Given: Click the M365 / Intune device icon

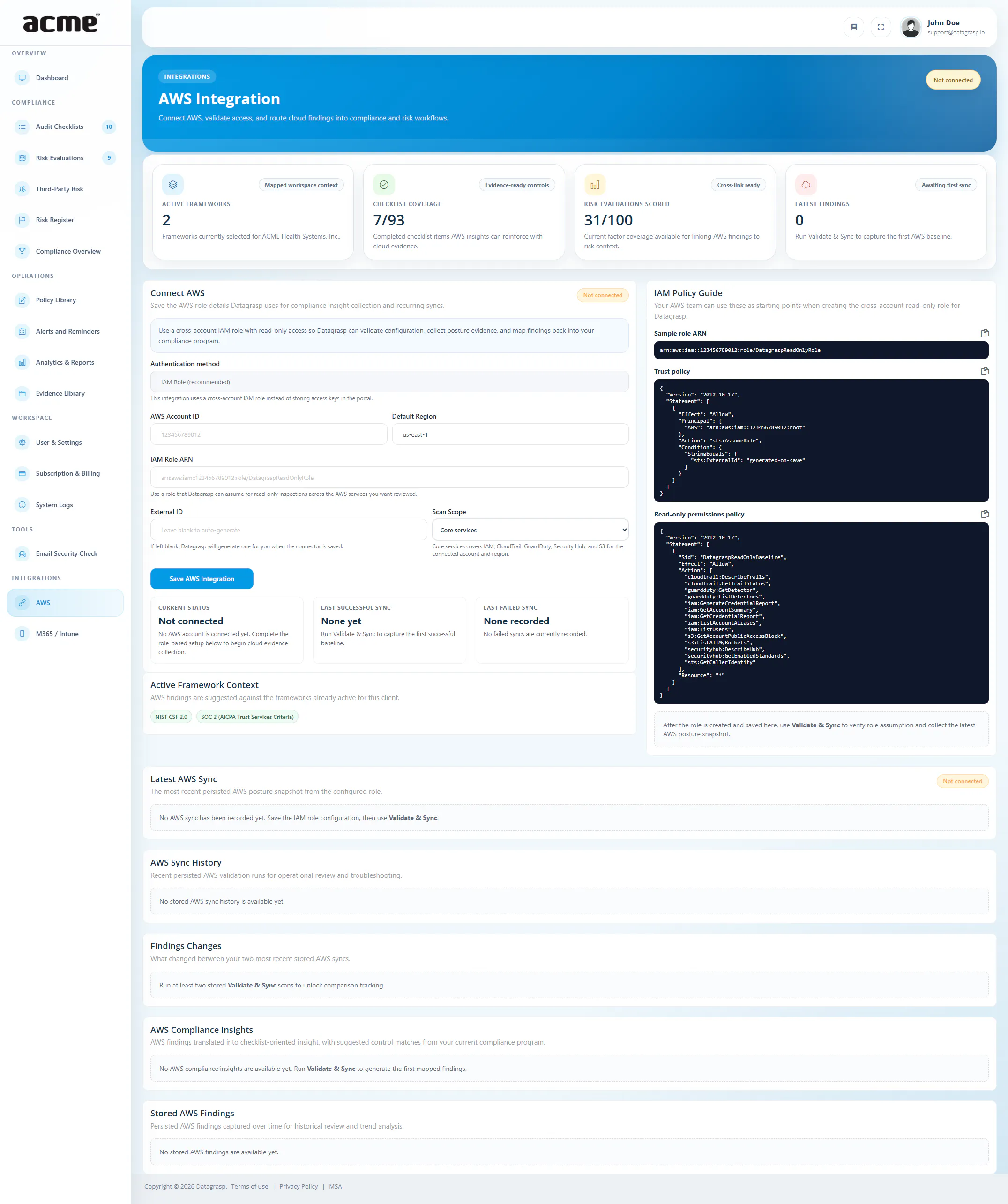Looking at the screenshot, I should click(x=22, y=634).
